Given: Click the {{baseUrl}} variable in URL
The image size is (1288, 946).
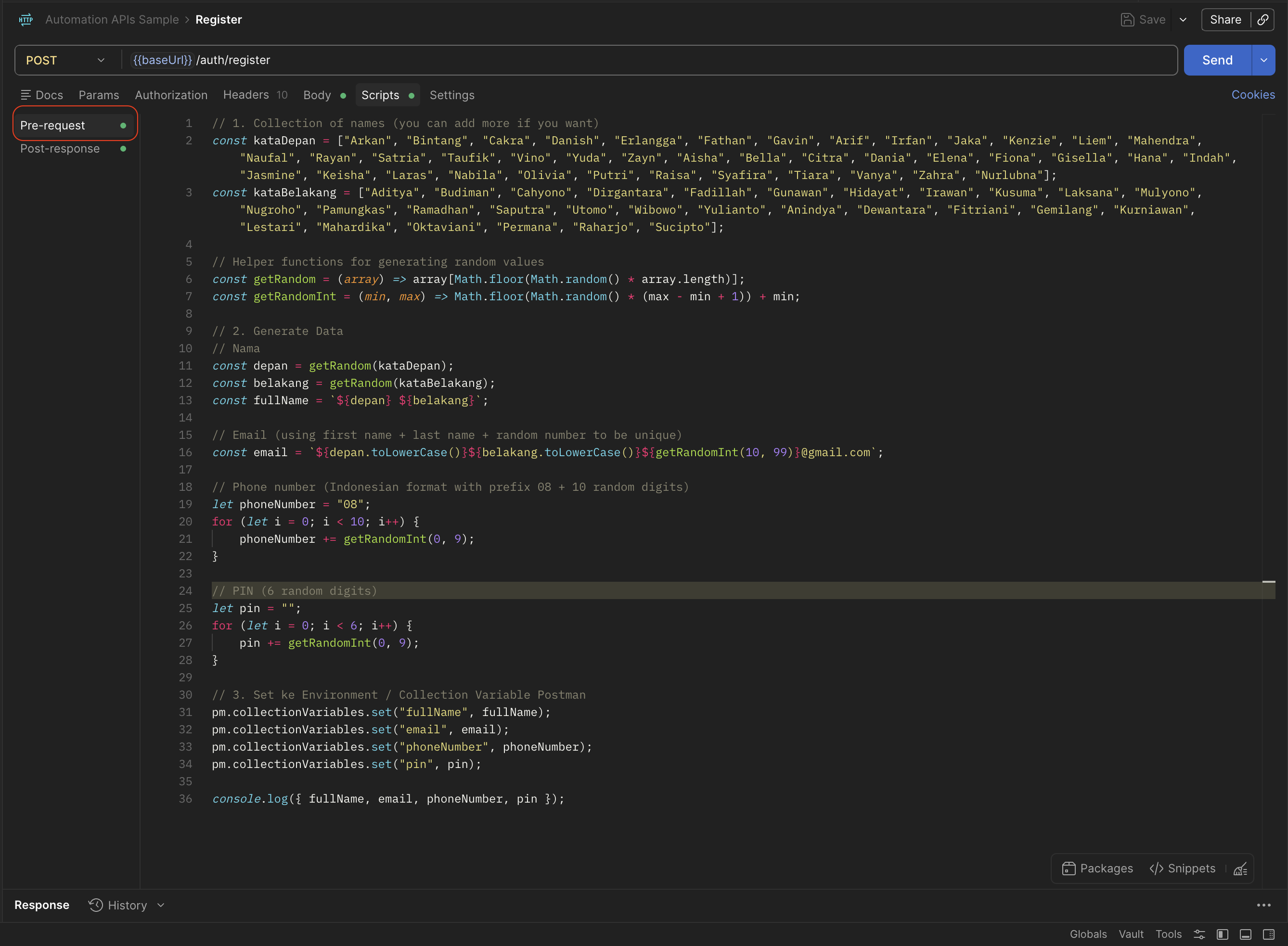Looking at the screenshot, I should tap(163, 60).
